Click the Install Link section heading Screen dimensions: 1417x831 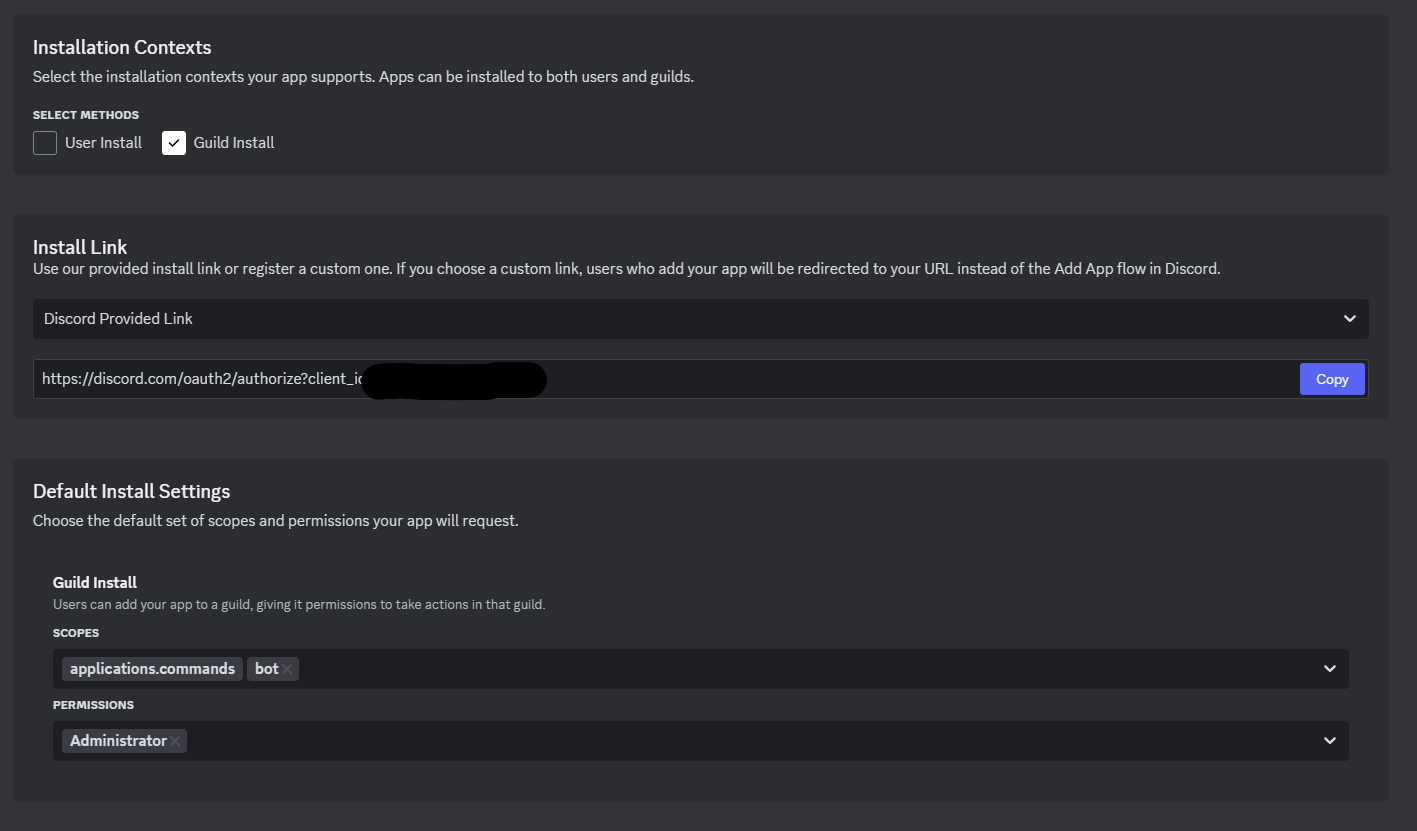80,247
